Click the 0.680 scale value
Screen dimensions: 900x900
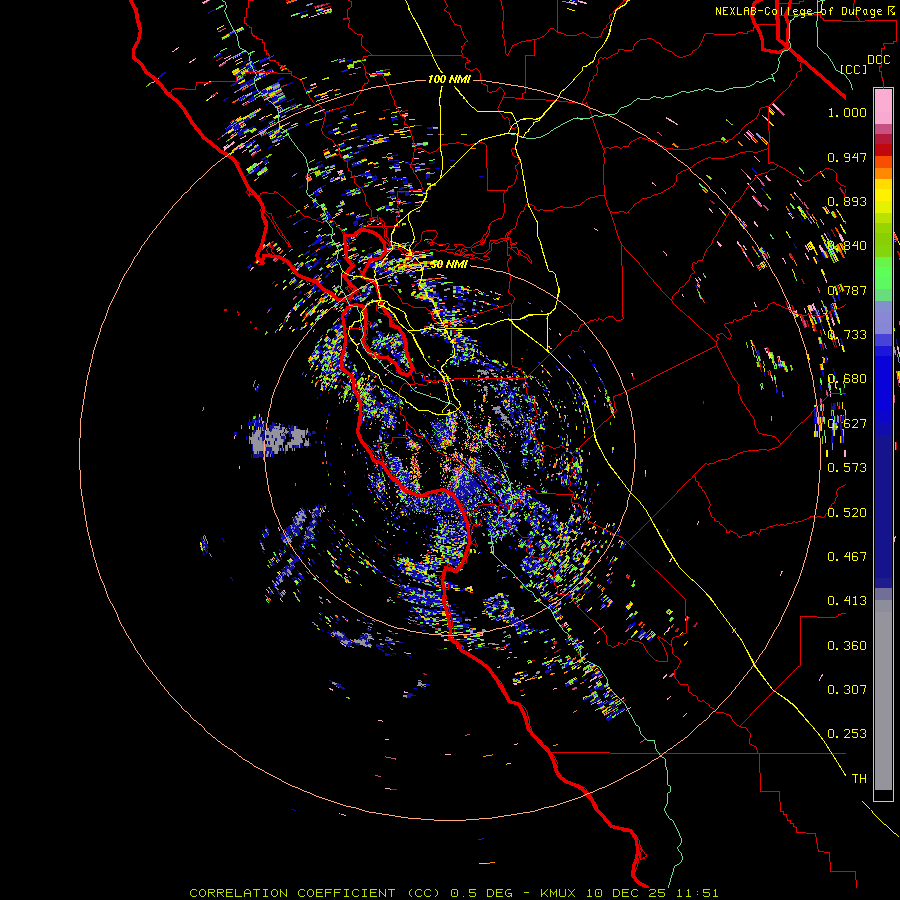[x=847, y=379]
